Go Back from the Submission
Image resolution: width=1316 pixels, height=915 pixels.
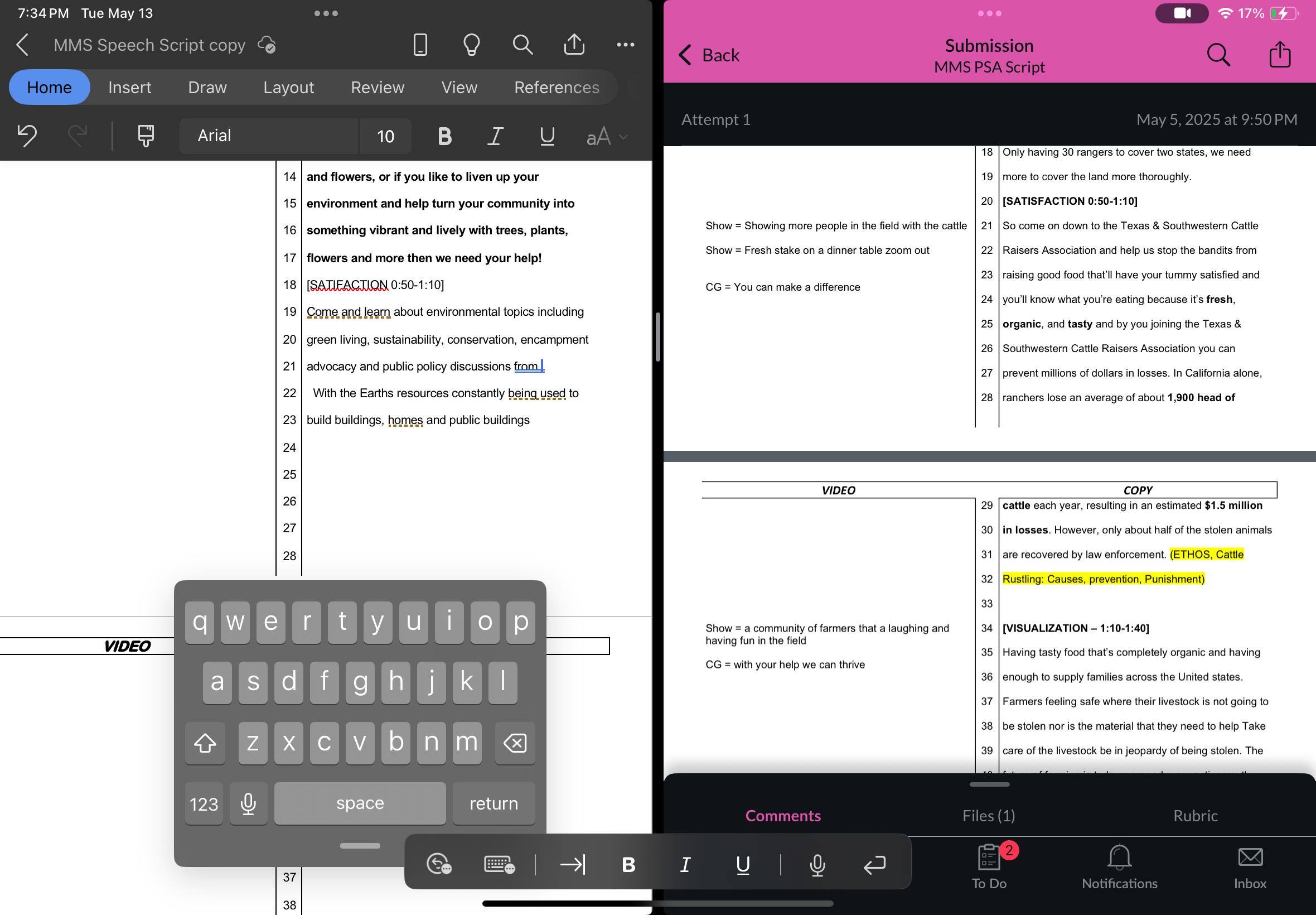(709, 55)
